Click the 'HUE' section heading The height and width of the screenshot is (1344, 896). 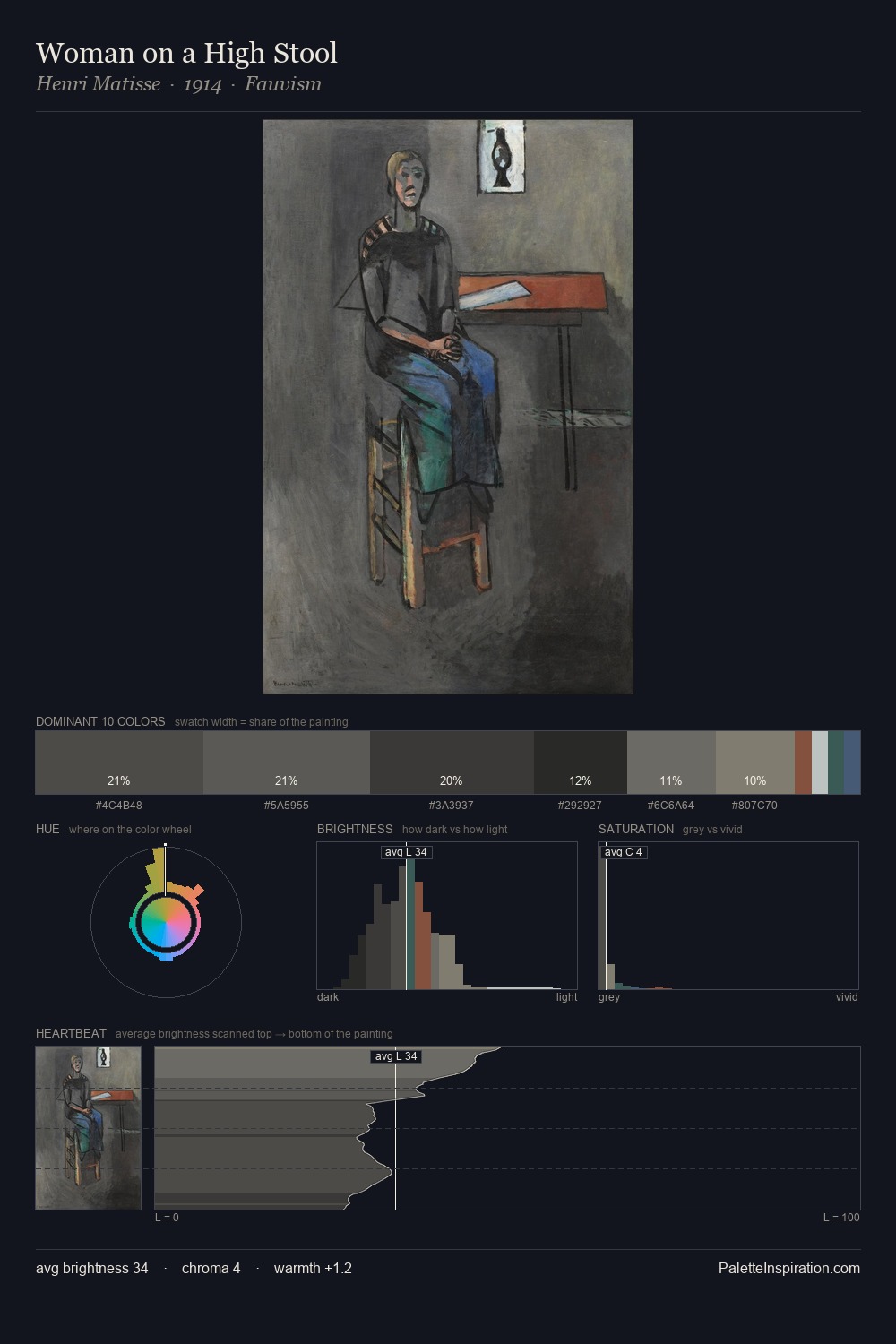(47, 829)
